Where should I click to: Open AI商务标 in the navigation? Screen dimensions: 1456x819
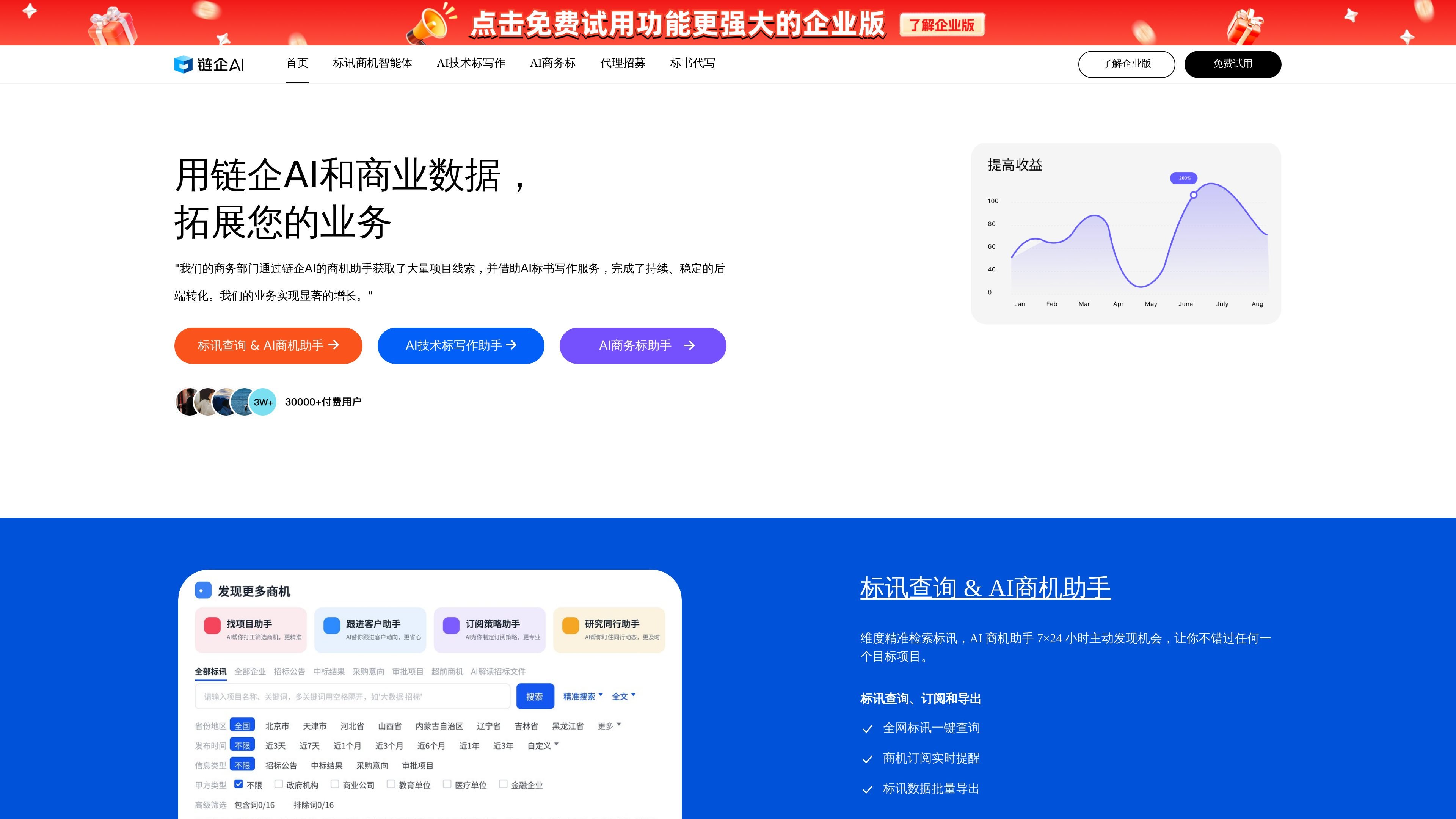click(553, 63)
